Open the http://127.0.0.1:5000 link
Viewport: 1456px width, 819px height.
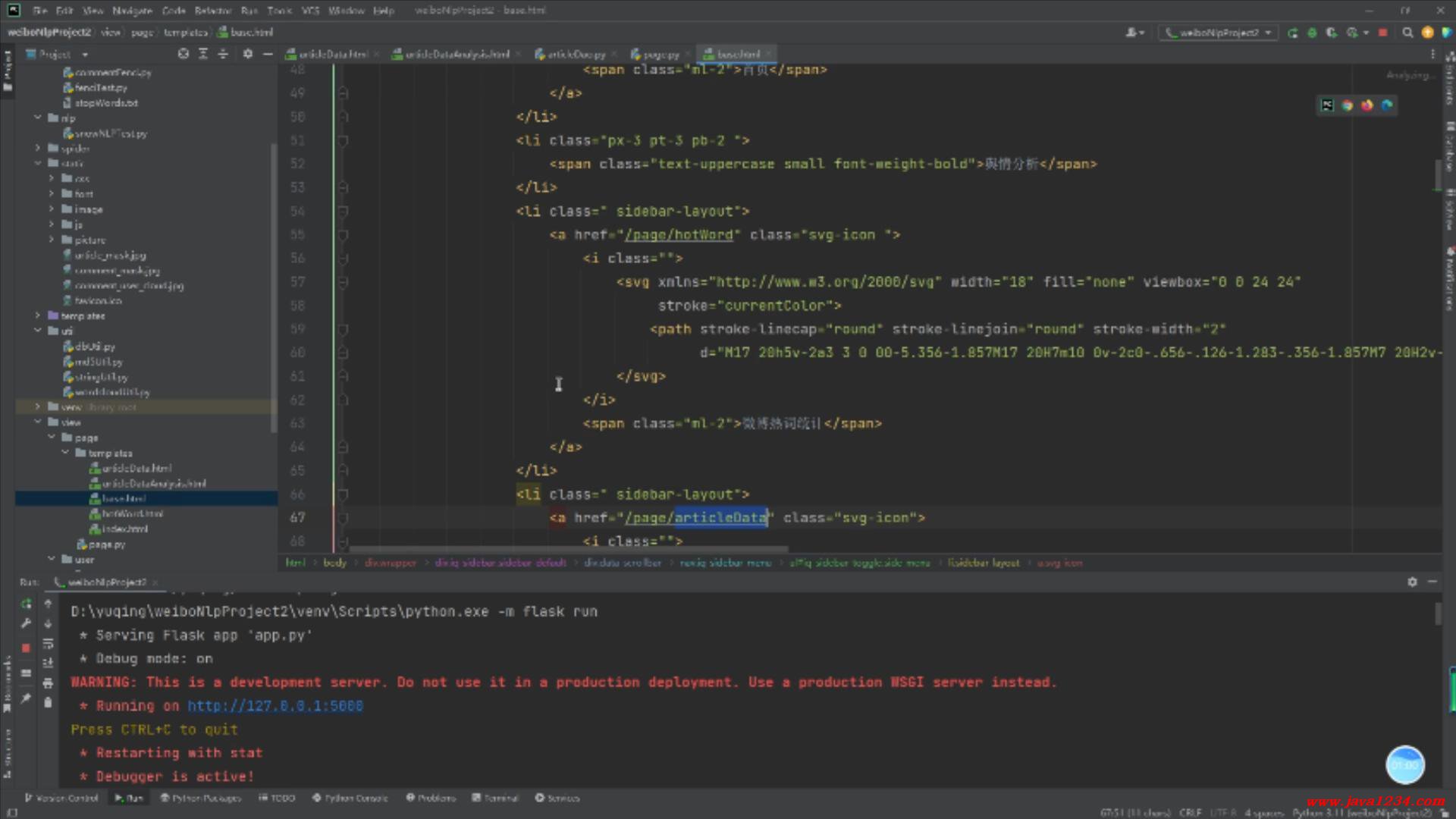click(275, 706)
